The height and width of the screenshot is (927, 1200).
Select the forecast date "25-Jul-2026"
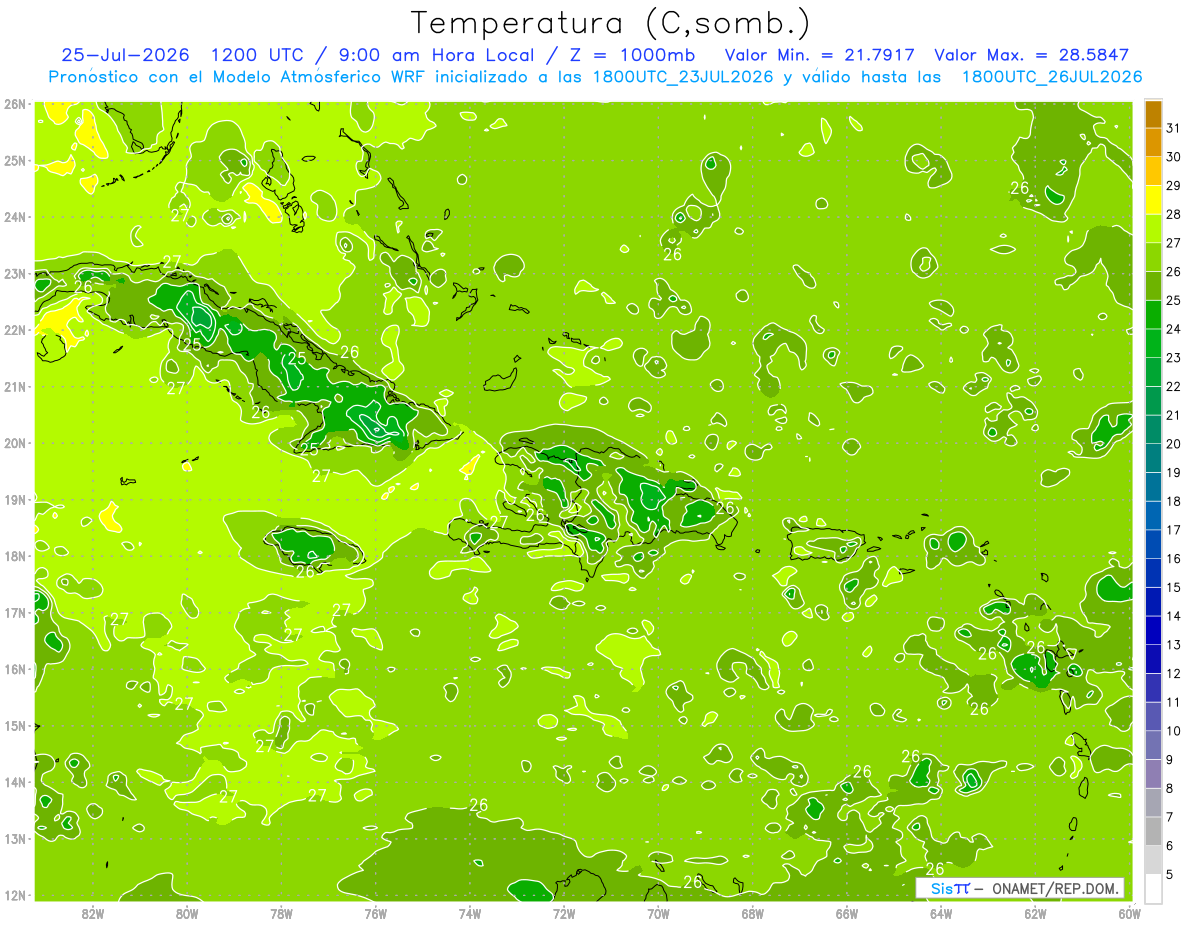125,55
